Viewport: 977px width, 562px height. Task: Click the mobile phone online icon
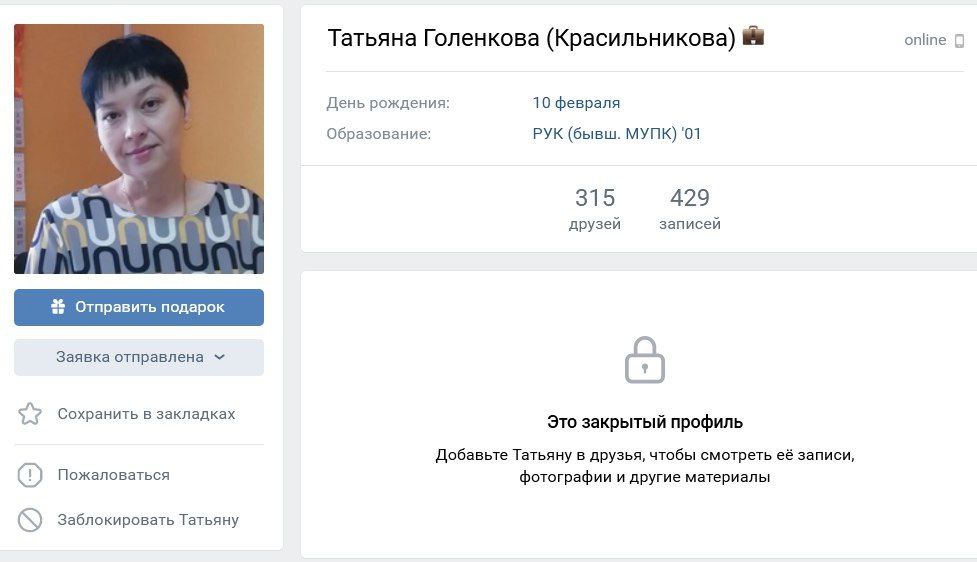click(960, 41)
